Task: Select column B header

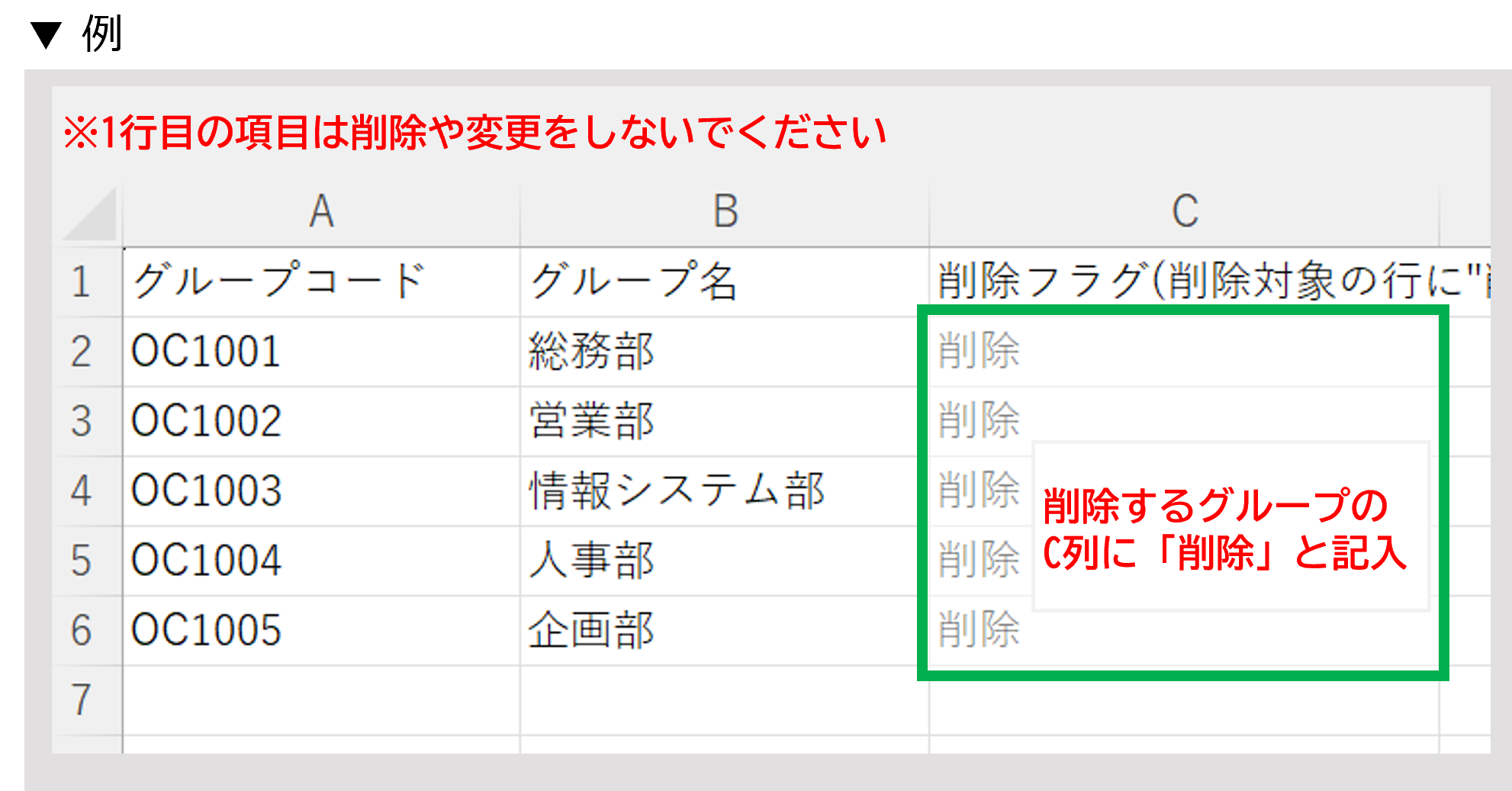Action: point(725,212)
